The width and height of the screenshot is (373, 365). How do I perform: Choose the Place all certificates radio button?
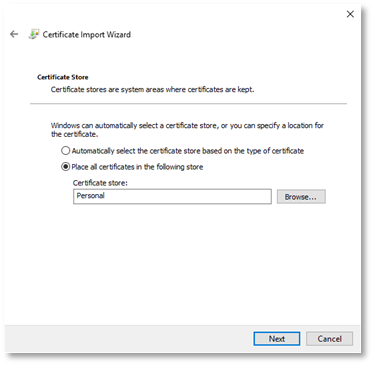click(66, 167)
